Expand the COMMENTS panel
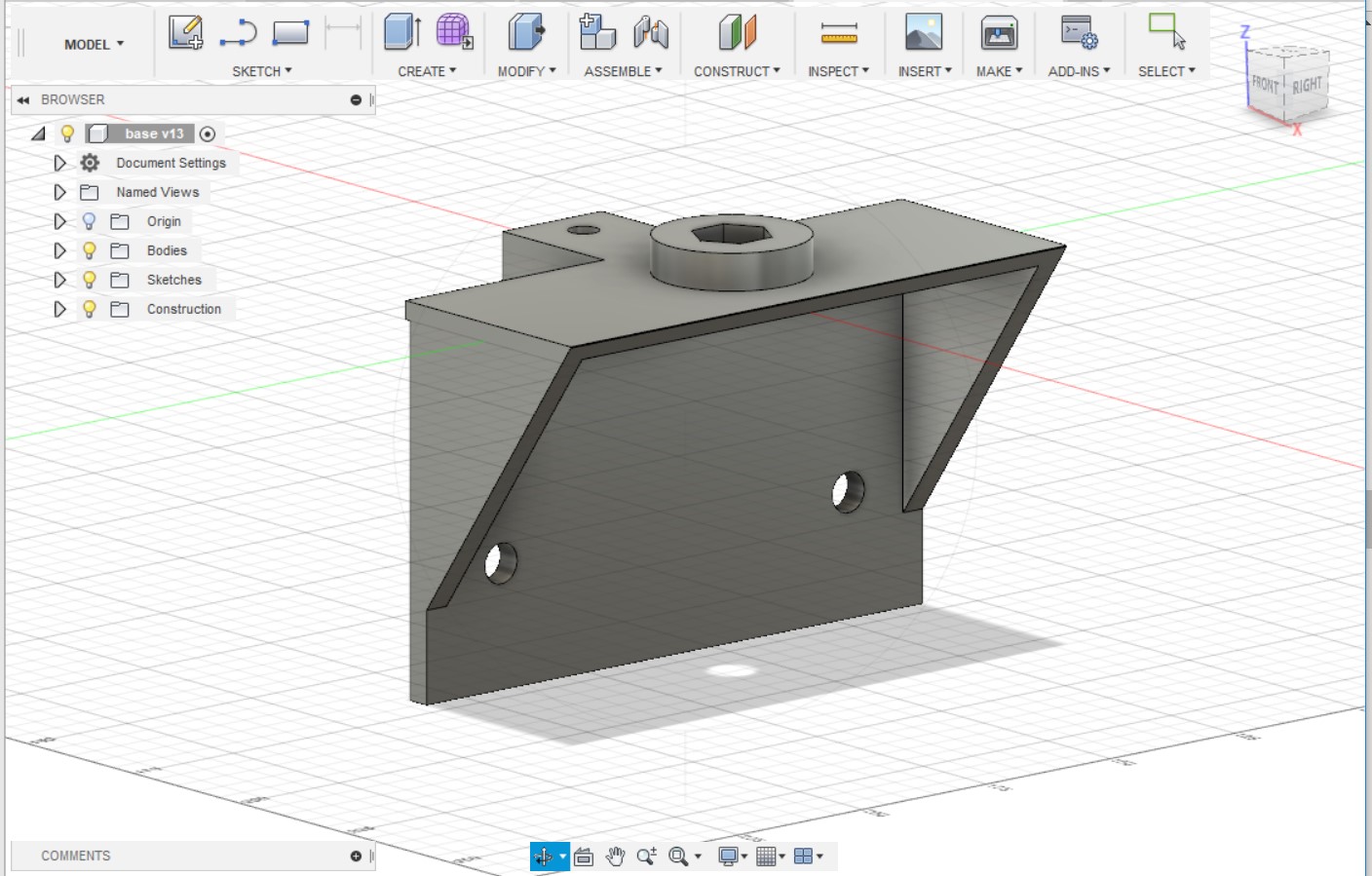 tap(356, 856)
